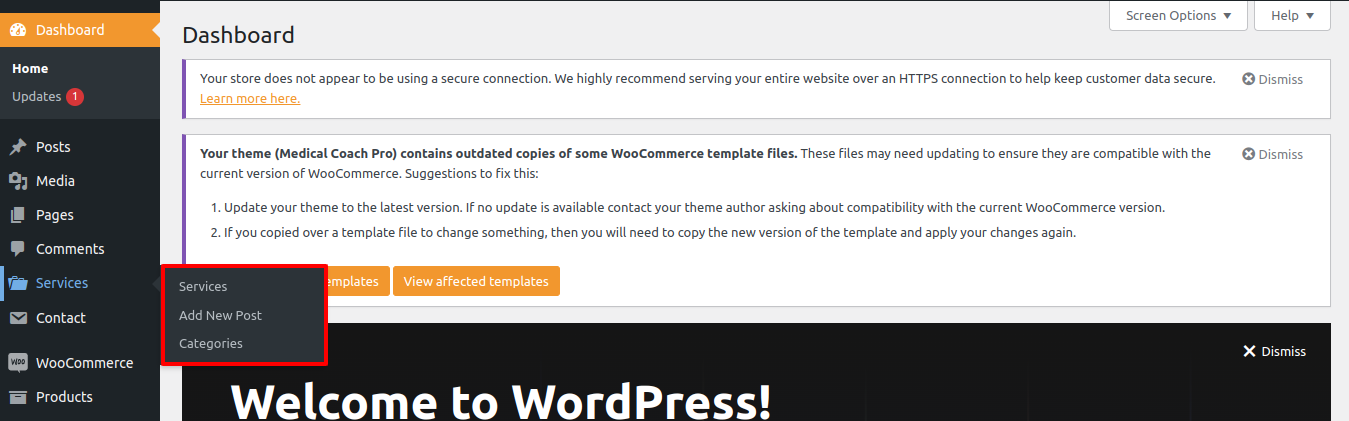Click the Services folder icon
Screen dimensions: 1349x421
pos(18,283)
